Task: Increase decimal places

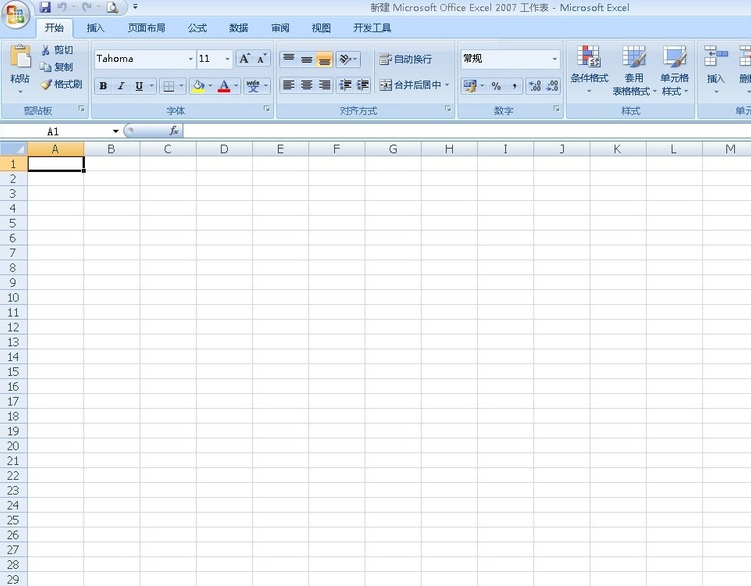Action: coord(535,86)
